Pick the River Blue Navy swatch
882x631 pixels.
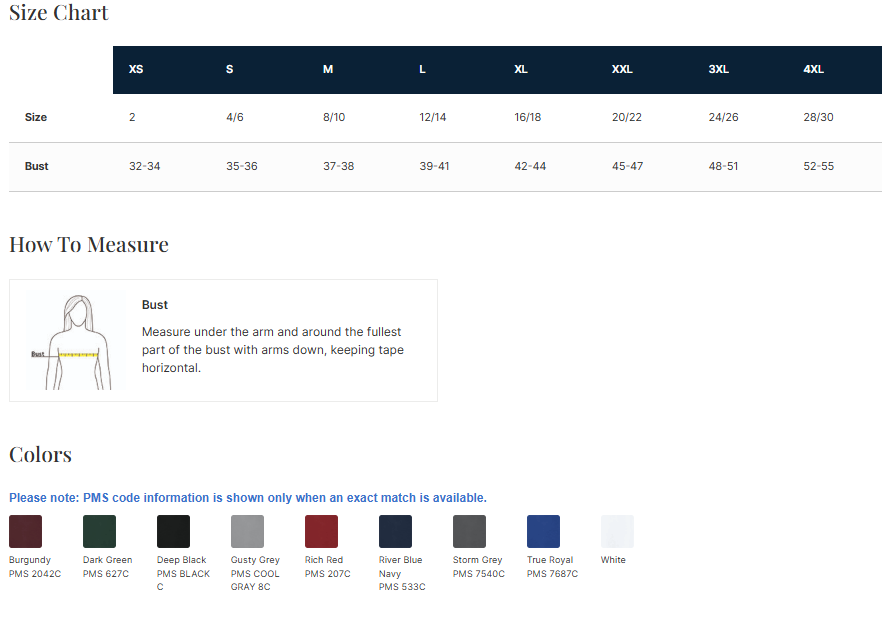tap(395, 531)
